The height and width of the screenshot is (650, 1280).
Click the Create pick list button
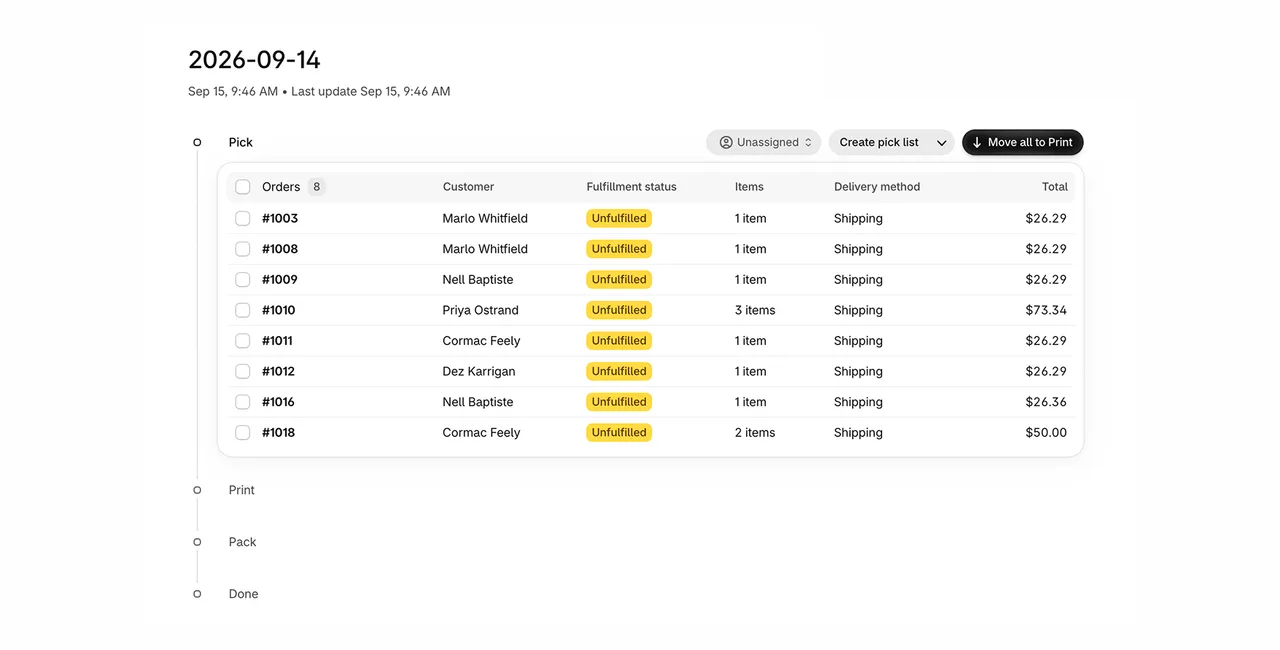[879, 142]
